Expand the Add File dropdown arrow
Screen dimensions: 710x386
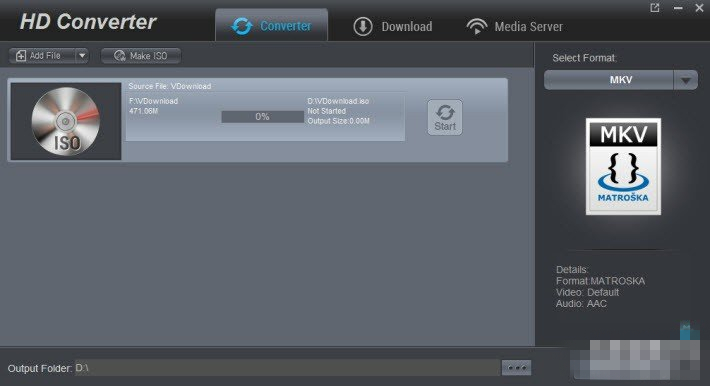click(x=82, y=56)
